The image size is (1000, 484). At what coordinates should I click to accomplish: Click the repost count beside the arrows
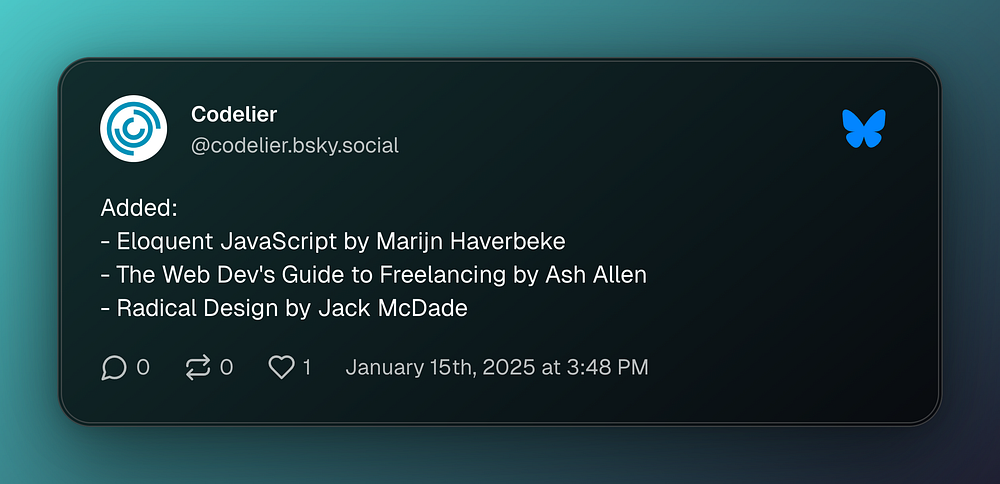point(226,368)
